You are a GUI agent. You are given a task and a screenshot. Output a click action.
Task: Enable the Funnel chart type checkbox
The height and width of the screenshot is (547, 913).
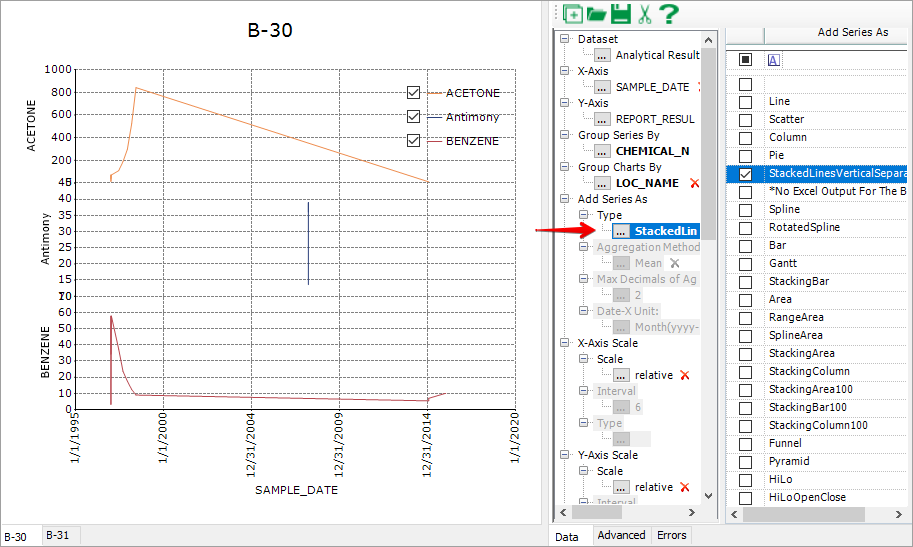click(745, 444)
